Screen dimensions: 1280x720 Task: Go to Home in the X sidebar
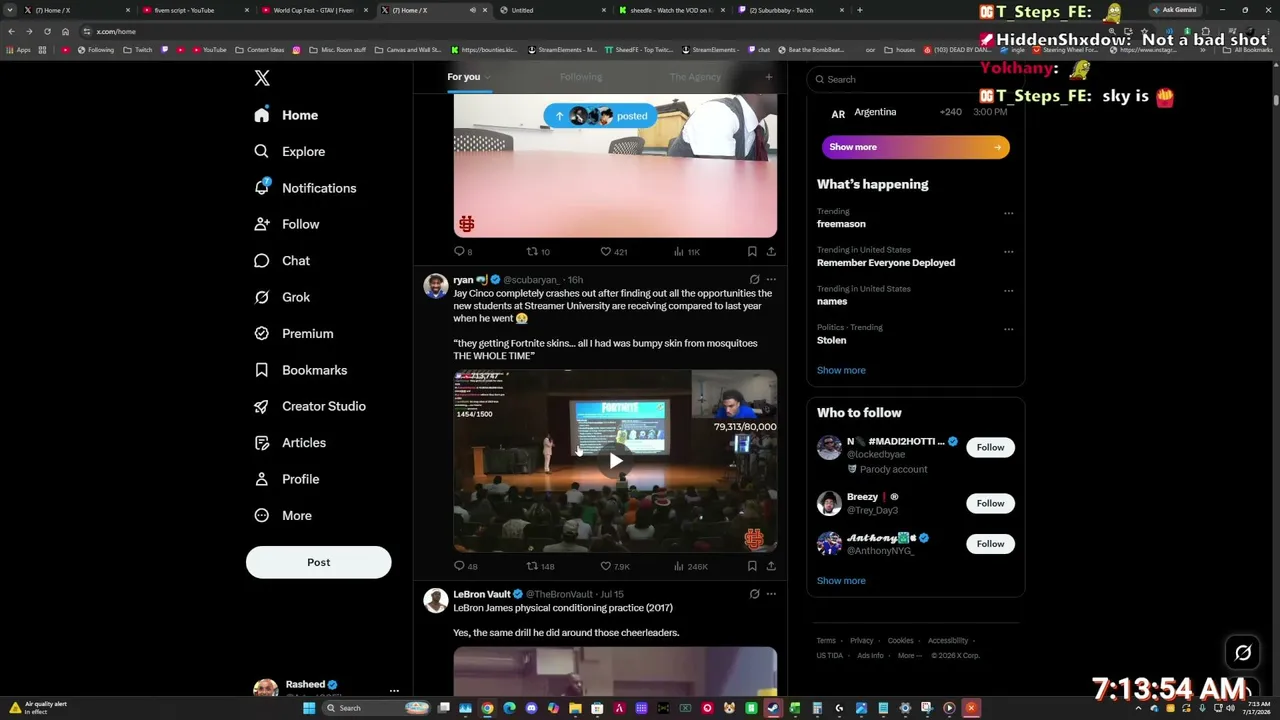pyautogui.click(x=286, y=115)
